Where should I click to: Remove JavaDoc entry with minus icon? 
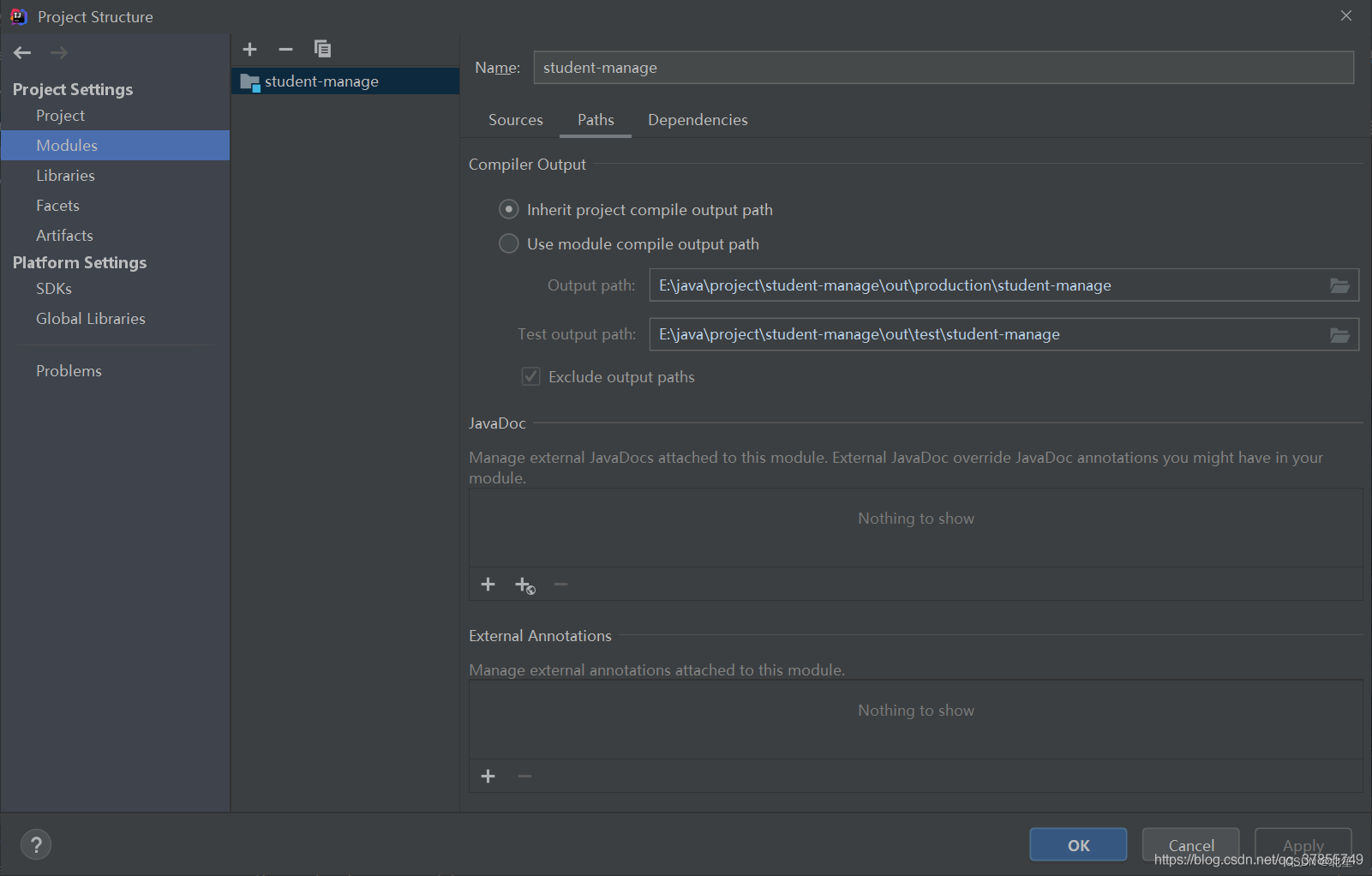pos(560,584)
